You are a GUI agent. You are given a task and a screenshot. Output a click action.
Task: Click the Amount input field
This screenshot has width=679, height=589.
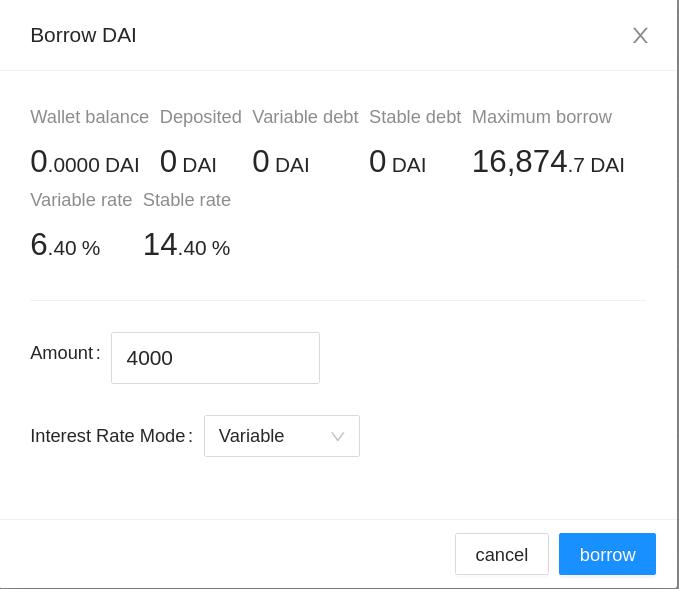[215, 358]
